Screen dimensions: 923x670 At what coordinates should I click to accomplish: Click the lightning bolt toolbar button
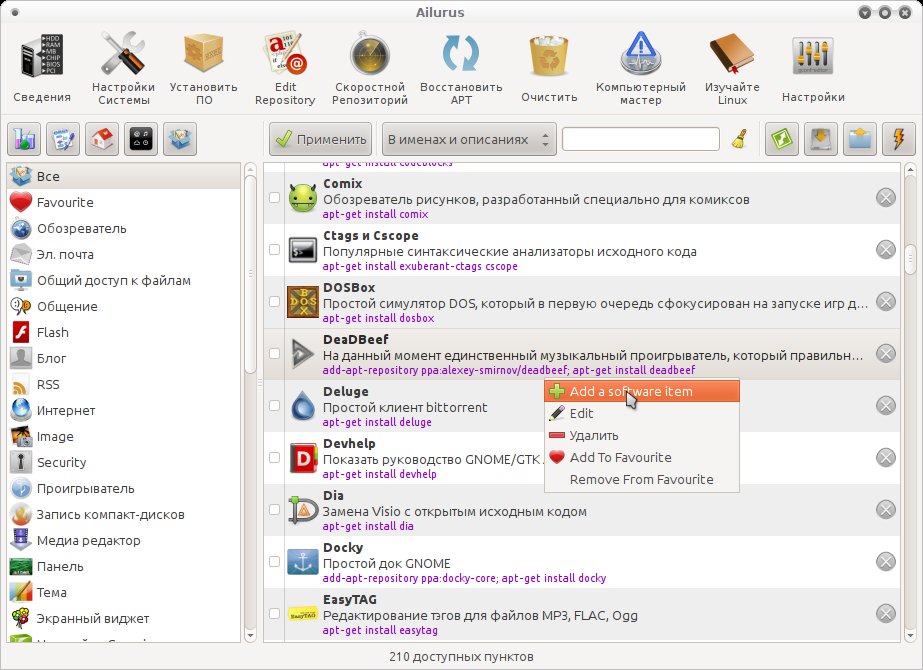click(x=898, y=140)
